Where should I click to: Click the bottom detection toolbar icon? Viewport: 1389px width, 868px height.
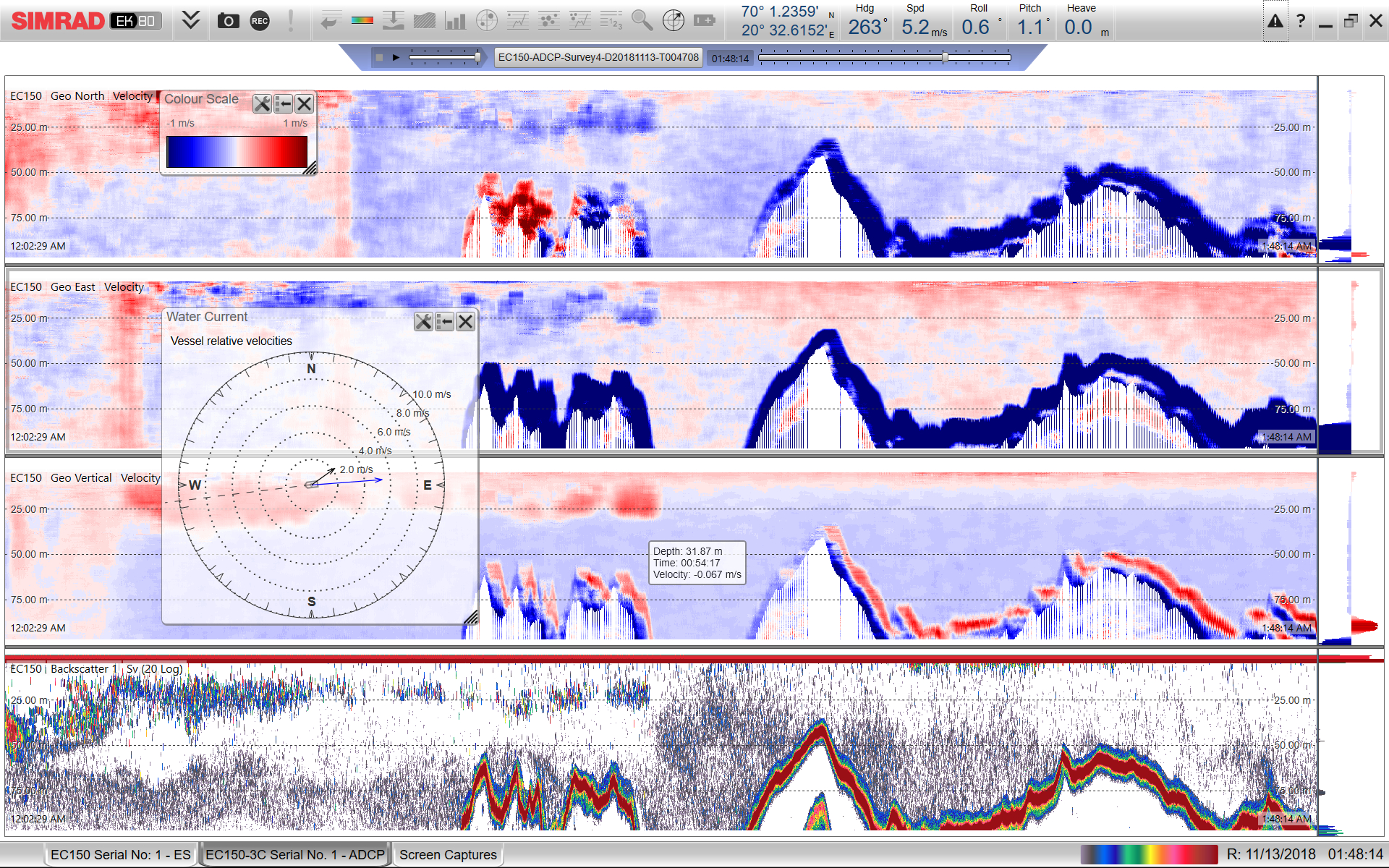coord(393,21)
